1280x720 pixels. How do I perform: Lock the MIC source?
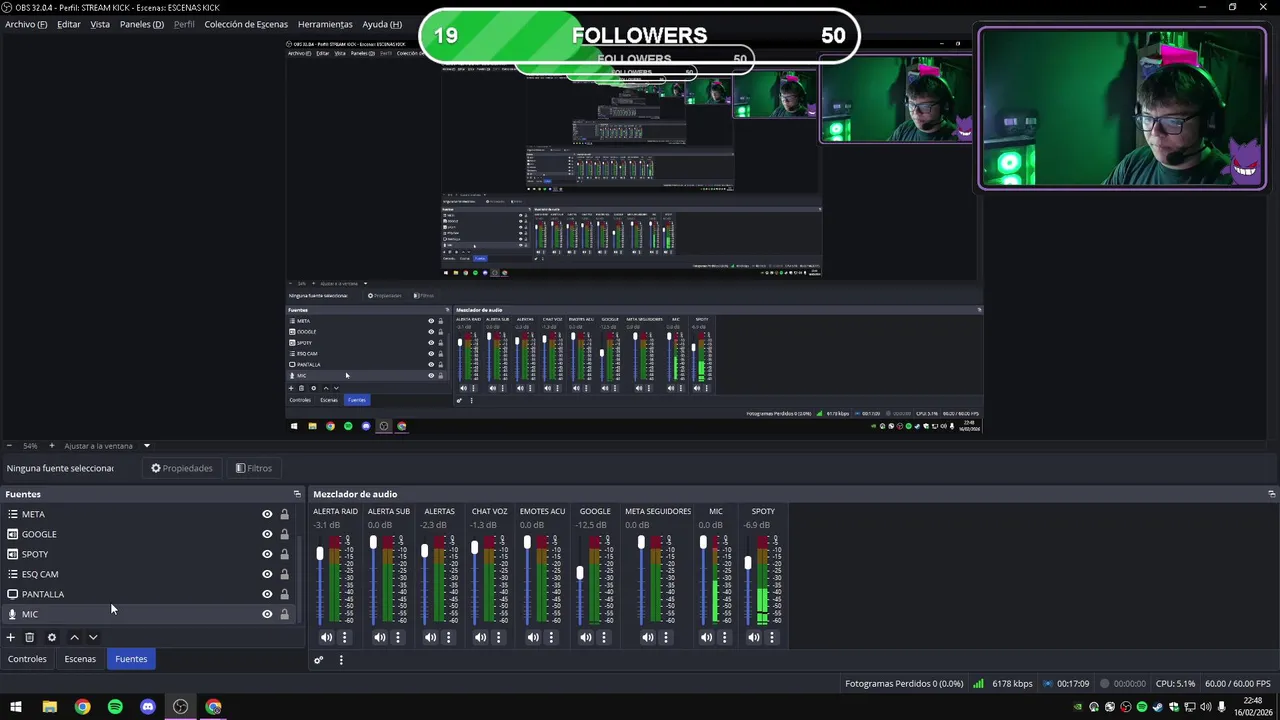(x=284, y=614)
